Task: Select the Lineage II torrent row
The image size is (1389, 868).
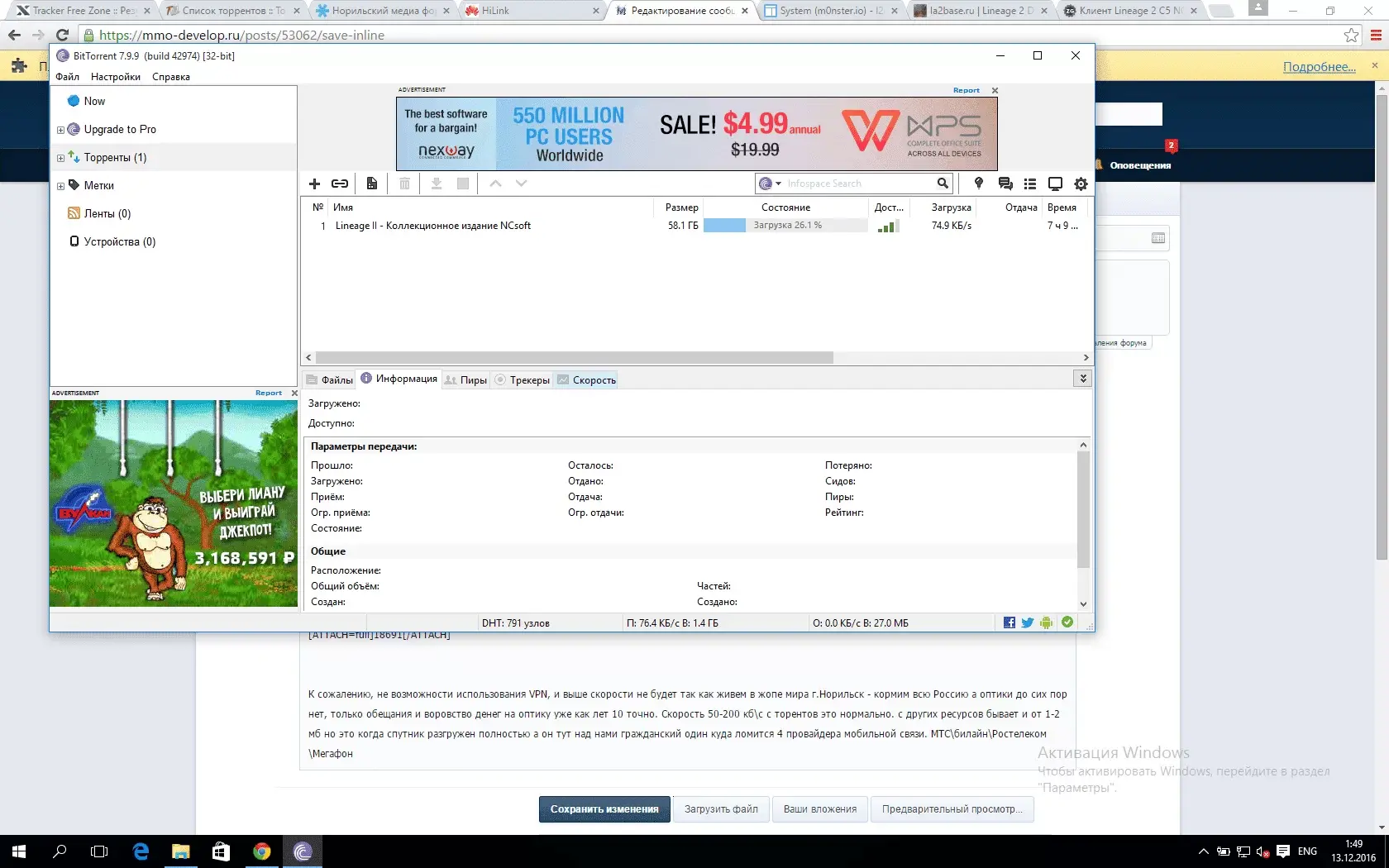Action: coord(694,226)
